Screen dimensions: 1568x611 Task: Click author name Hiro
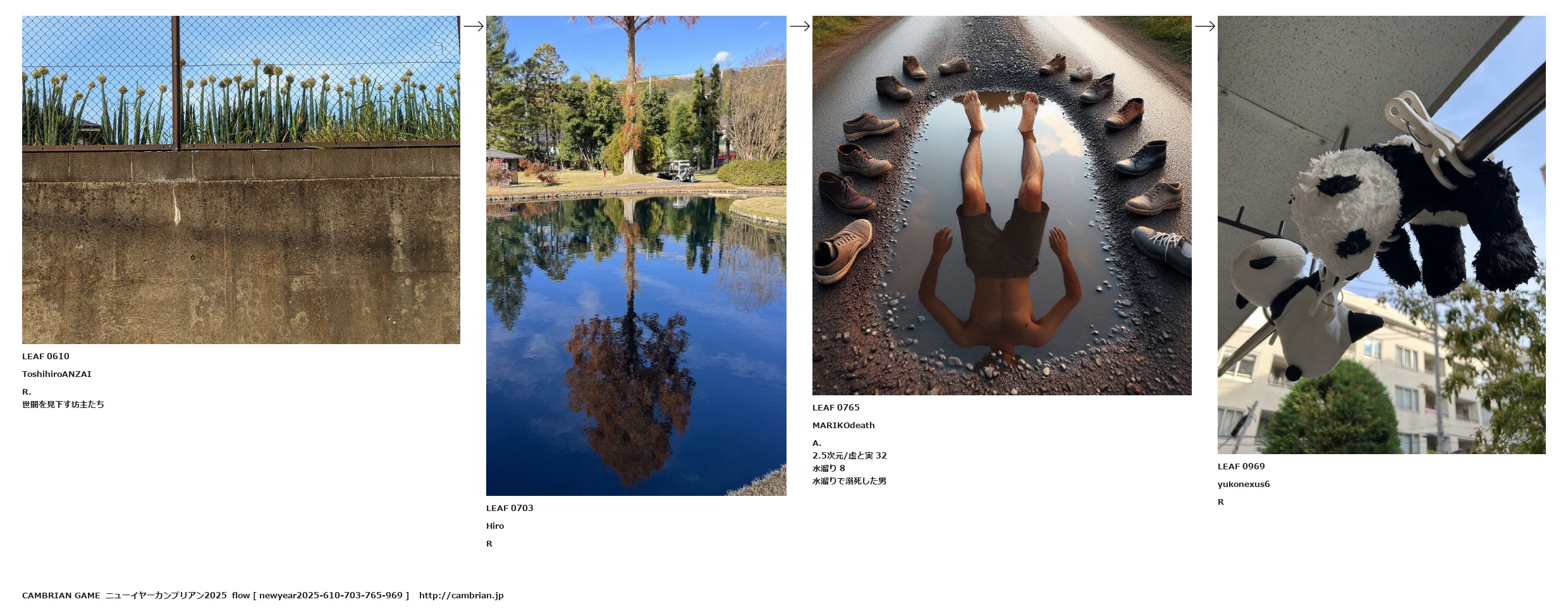click(495, 526)
